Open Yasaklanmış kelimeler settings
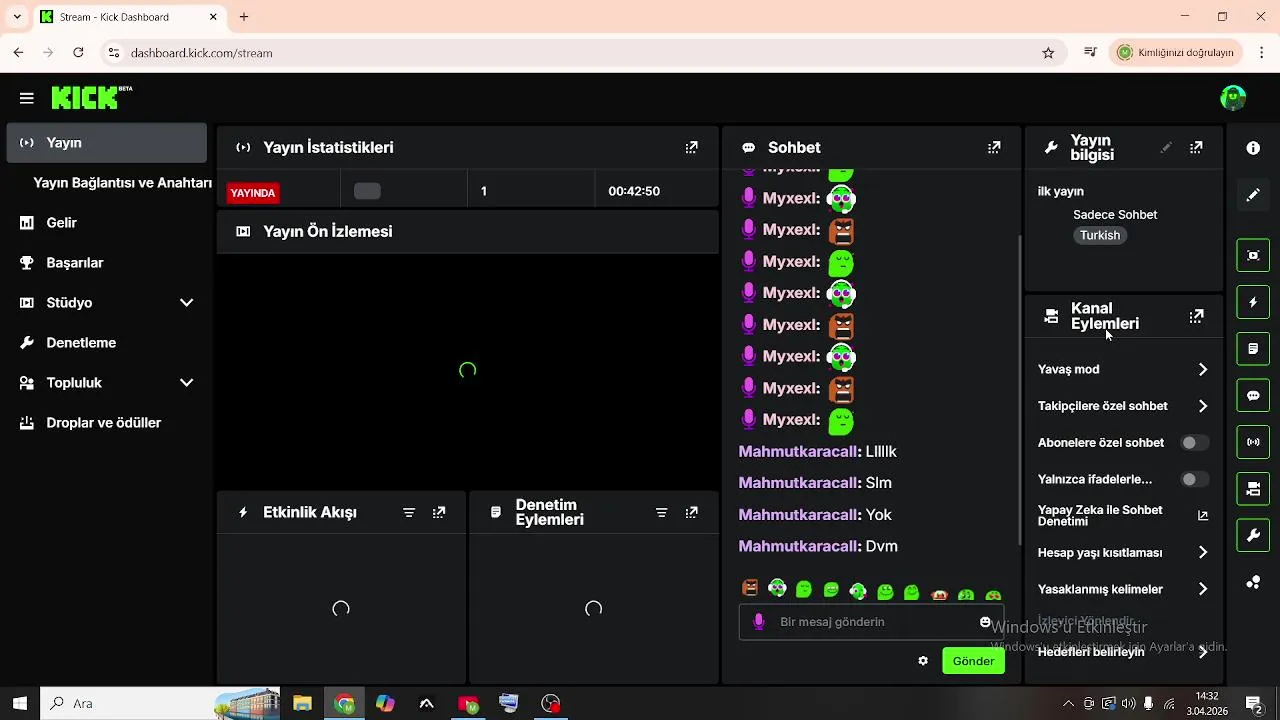1280x720 pixels. (x=1123, y=589)
